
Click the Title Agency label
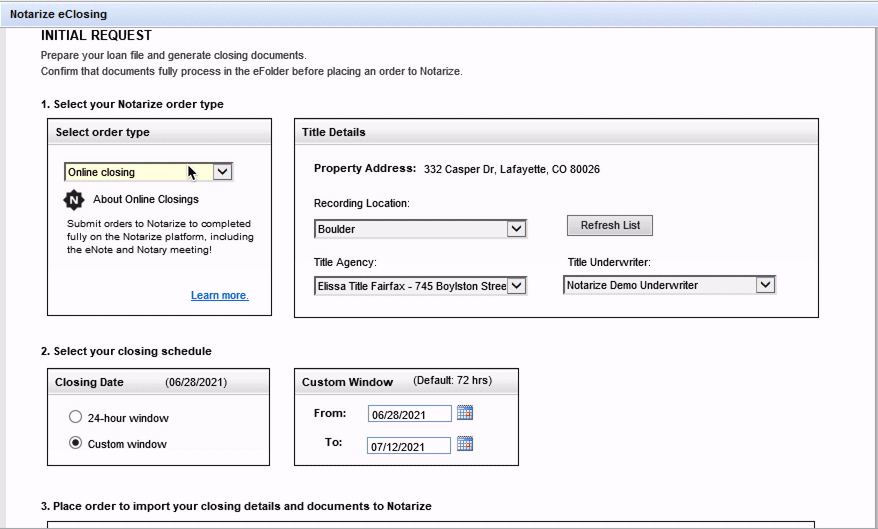coord(345,262)
